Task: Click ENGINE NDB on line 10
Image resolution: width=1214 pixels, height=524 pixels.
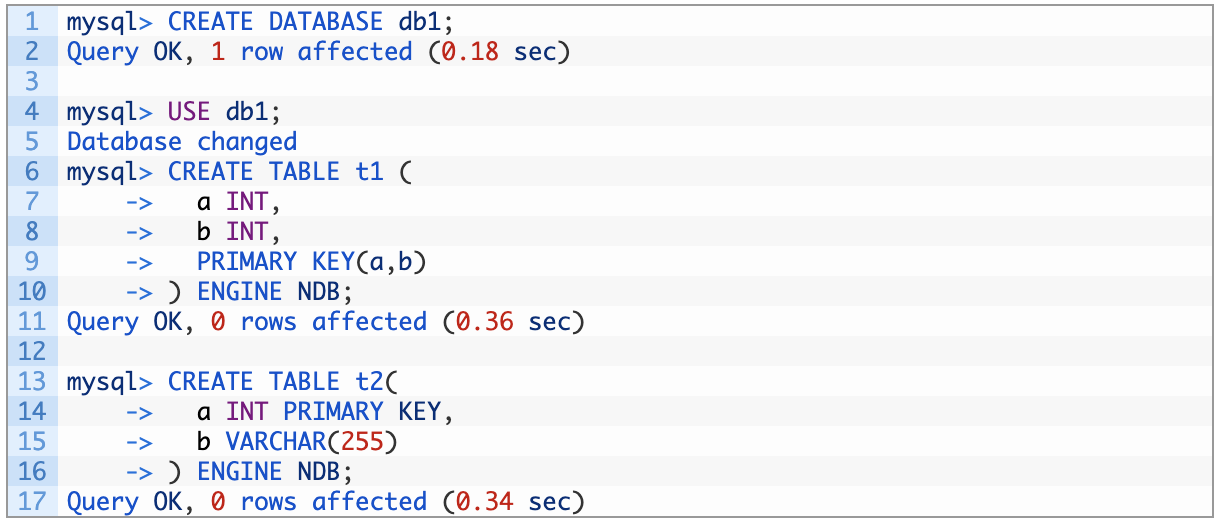Action: 275,292
